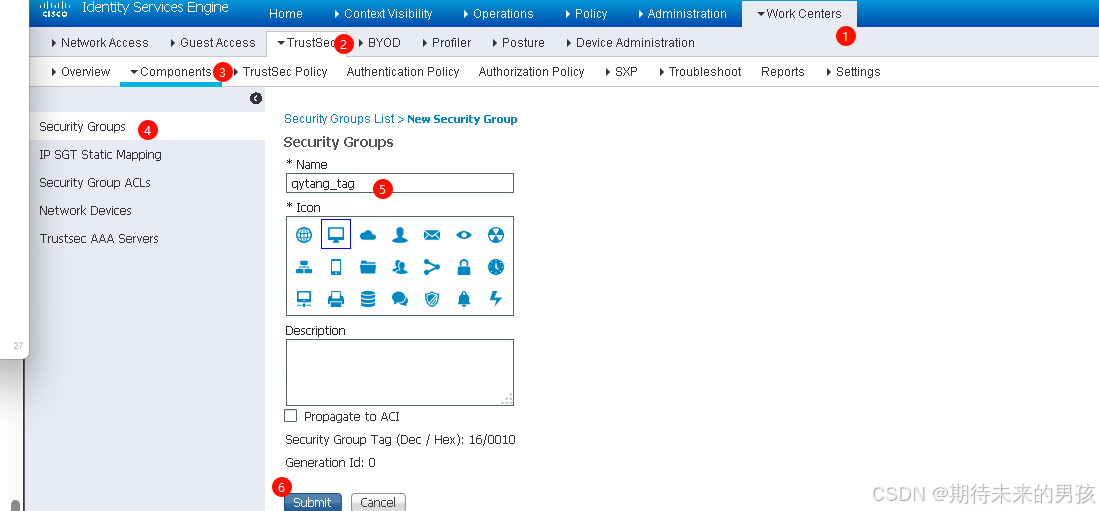This screenshot has height=511, width=1099.
Task: Open the Profiler work center tab
Action: pos(446,43)
